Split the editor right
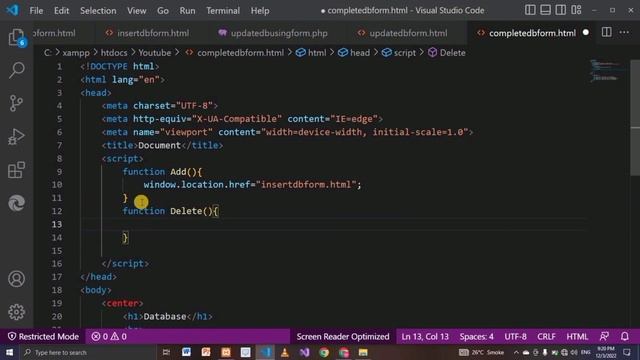 (607, 32)
